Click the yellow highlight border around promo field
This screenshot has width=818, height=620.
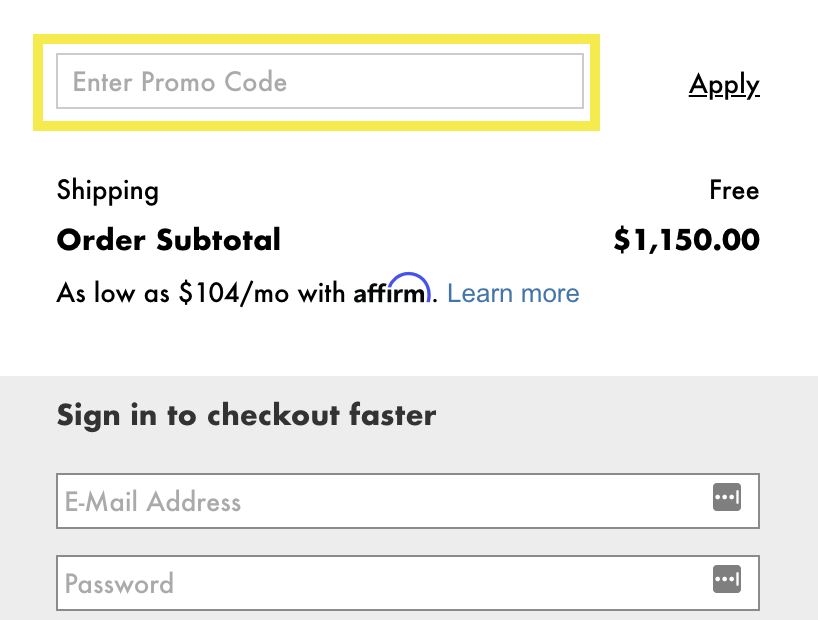pyautogui.click(x=318, y=40)
